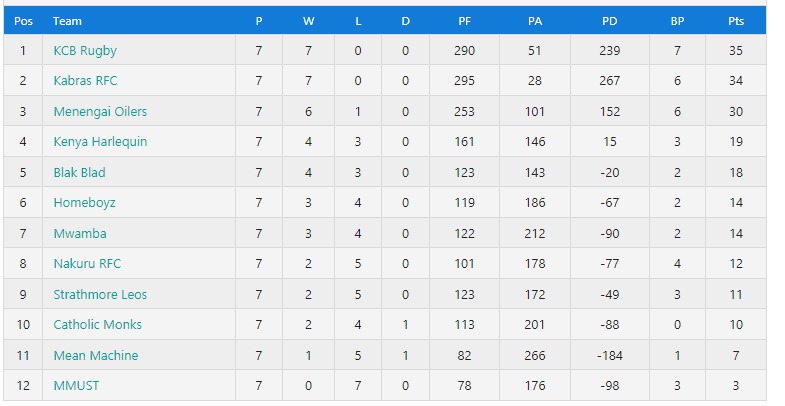The width and height of the screenshot is (785, 406).
Task: Click Catholic Monks team name
Action: (x=98, y=324)
